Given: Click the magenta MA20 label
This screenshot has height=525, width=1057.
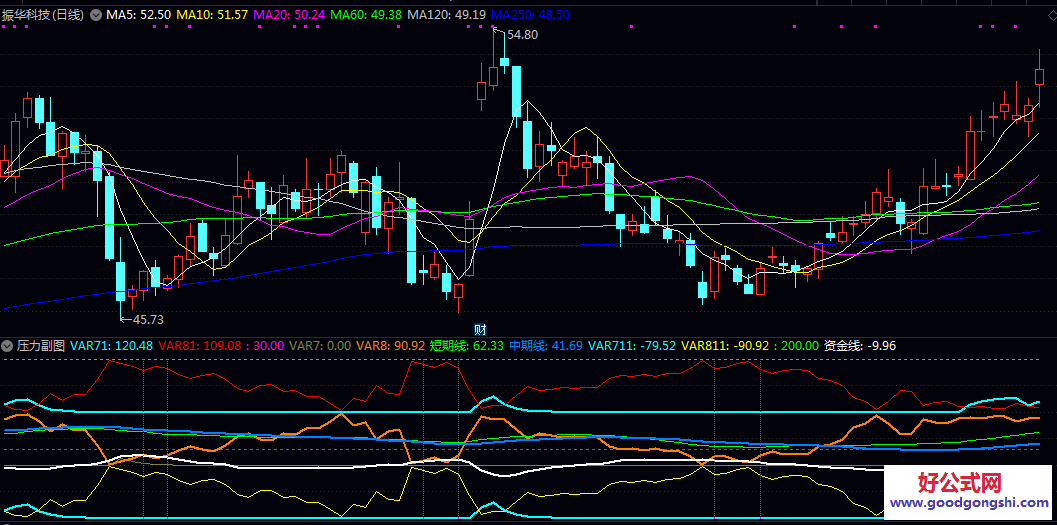Looking at the screenshot, I should (x=289, y=15).
